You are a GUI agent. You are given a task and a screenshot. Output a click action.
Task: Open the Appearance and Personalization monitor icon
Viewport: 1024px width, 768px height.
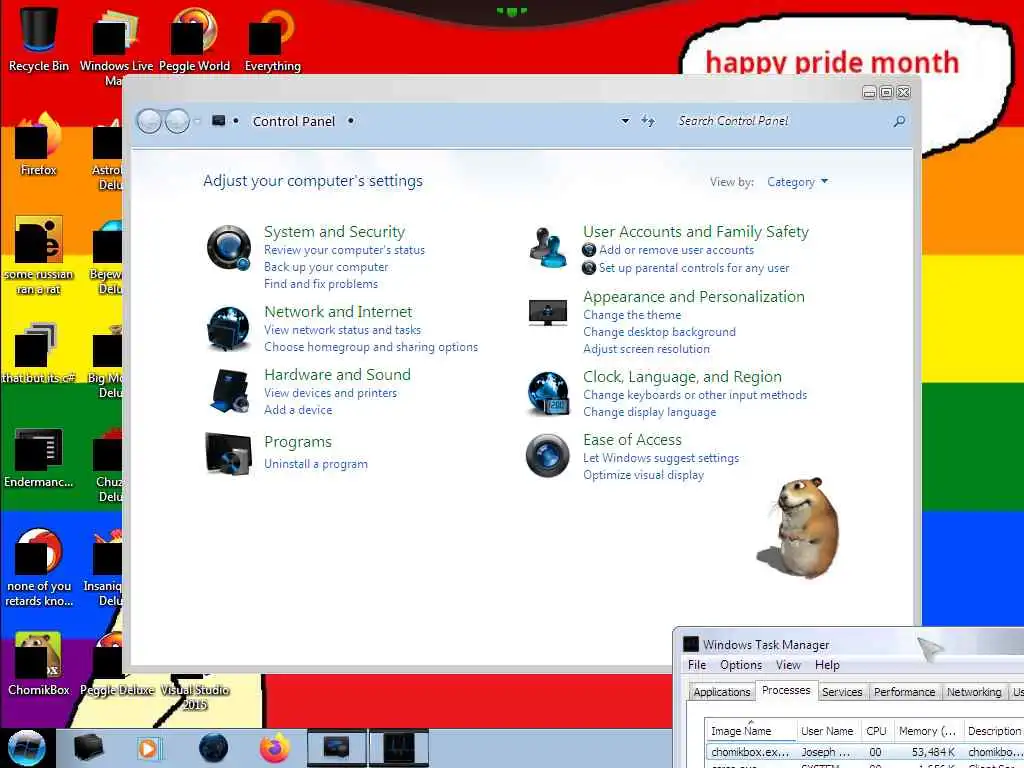coord(548,313)
